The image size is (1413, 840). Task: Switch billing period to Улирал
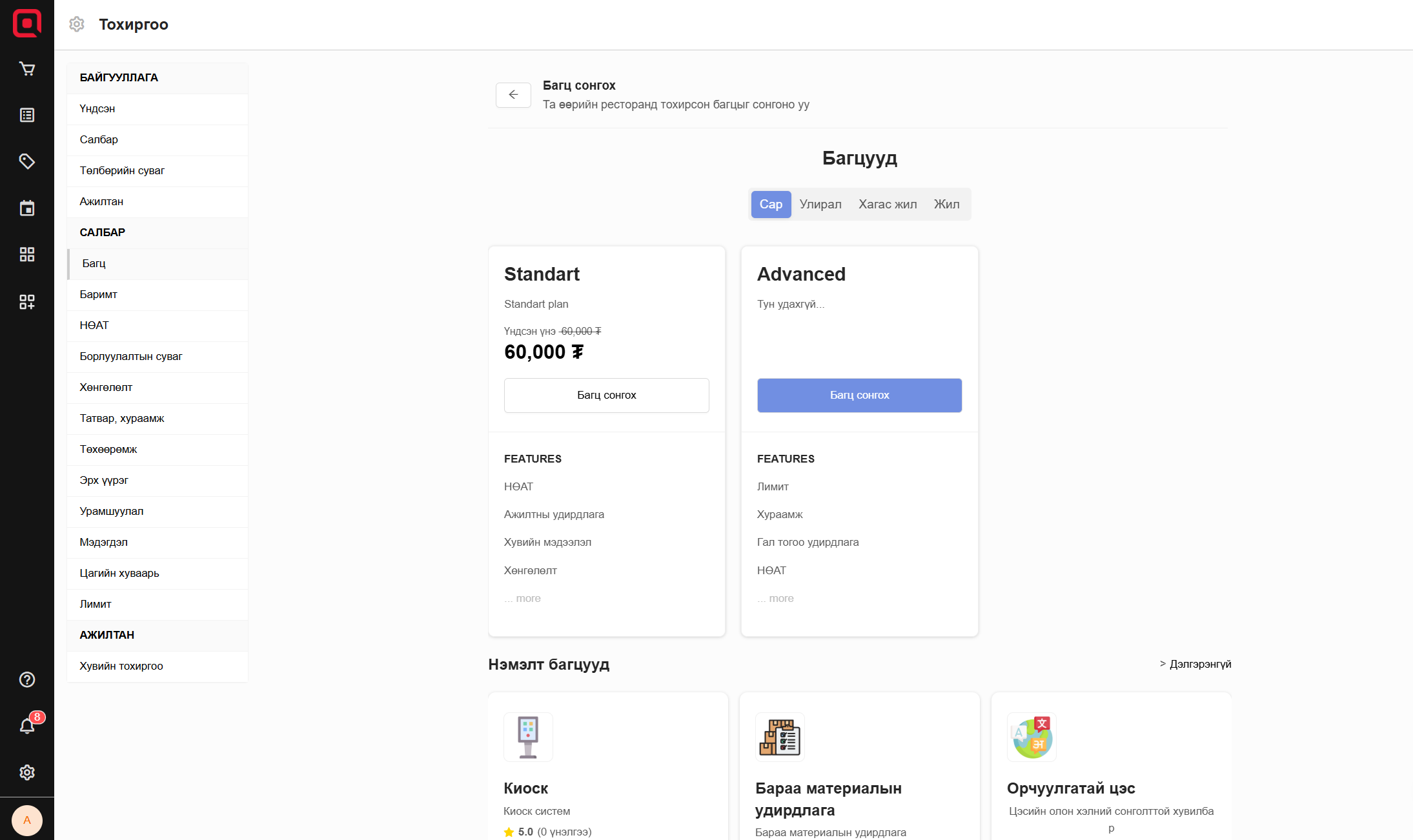[x=820, y=205]
